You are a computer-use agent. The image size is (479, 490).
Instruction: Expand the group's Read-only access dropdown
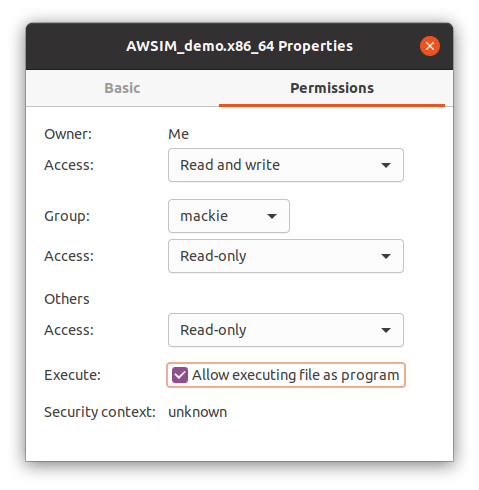[286, 256]
